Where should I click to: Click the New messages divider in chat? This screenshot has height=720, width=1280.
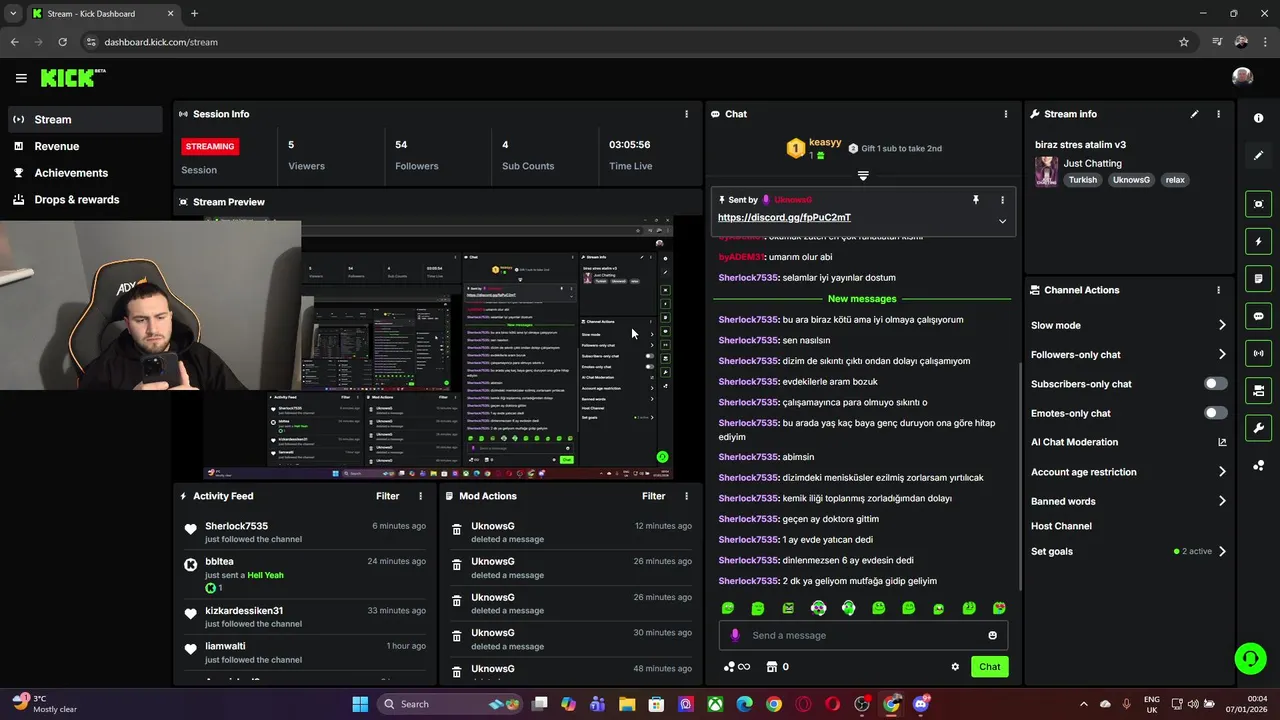[x=862, y=299]
